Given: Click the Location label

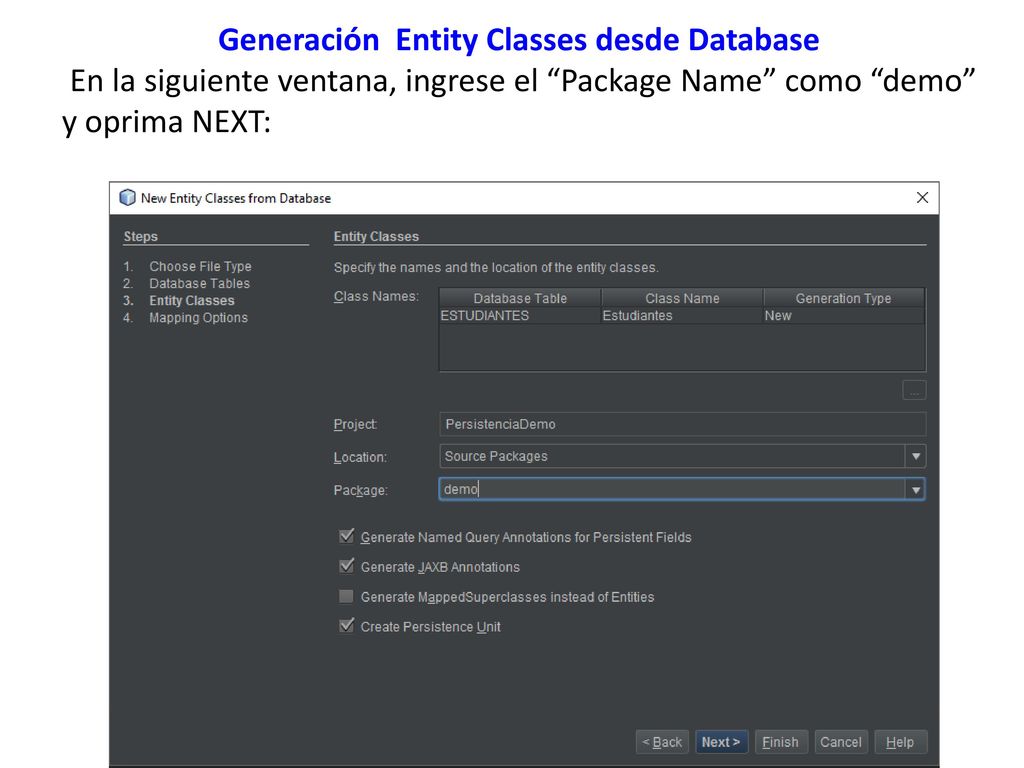Looking at the screenshot, I should 360,457.
